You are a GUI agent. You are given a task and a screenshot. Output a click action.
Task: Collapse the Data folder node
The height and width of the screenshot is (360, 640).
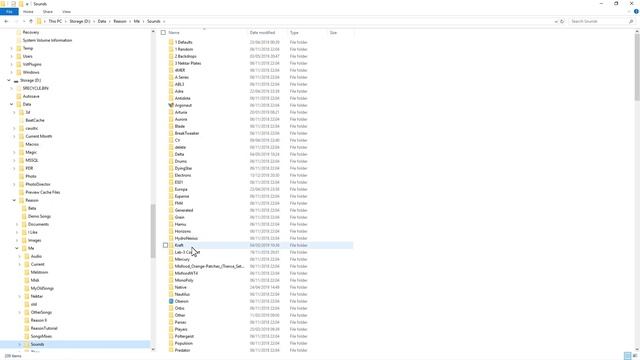[11, 104]
